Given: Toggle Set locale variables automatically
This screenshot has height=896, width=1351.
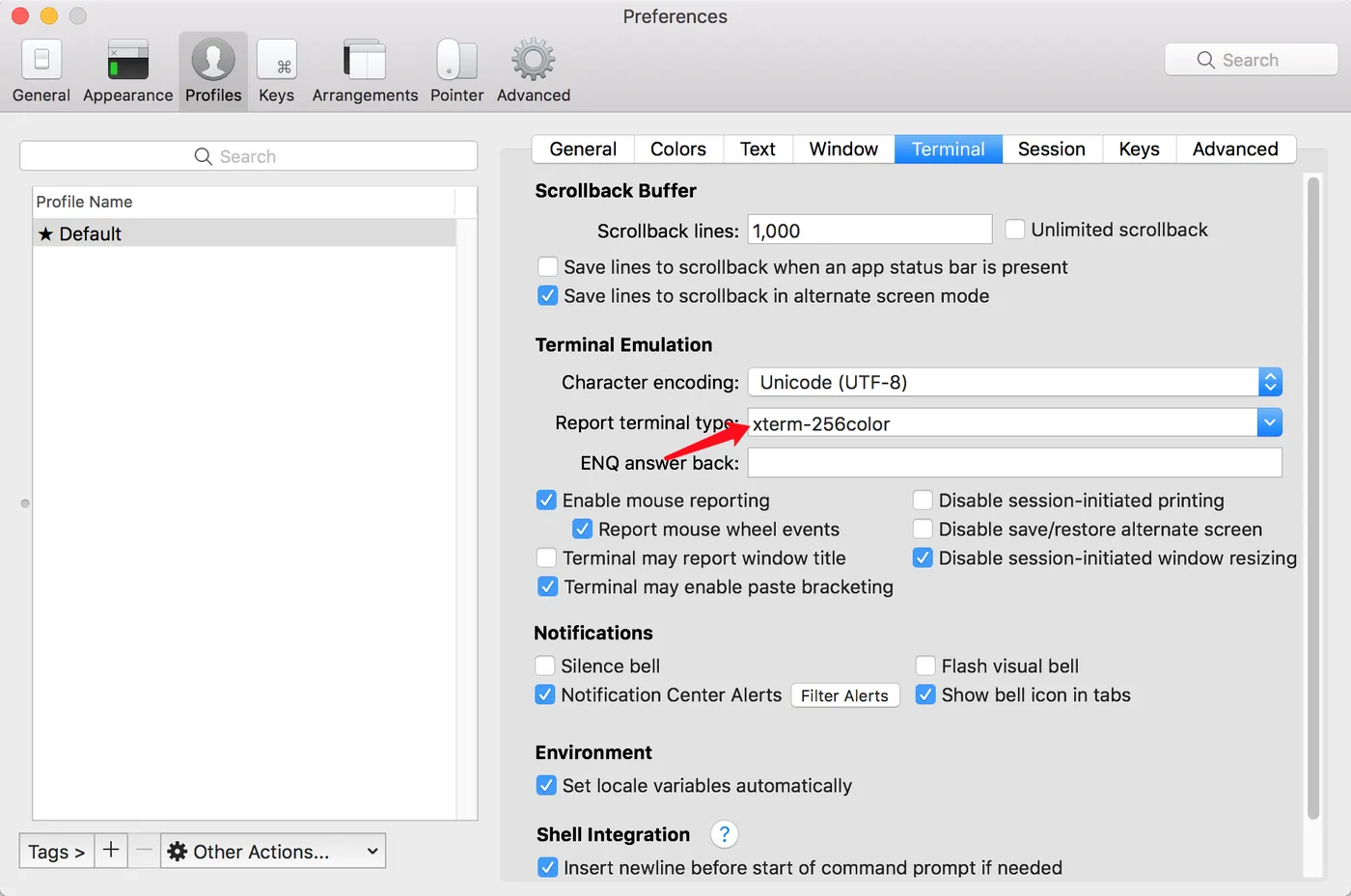Looking at the screenshot, I should 546,785.
